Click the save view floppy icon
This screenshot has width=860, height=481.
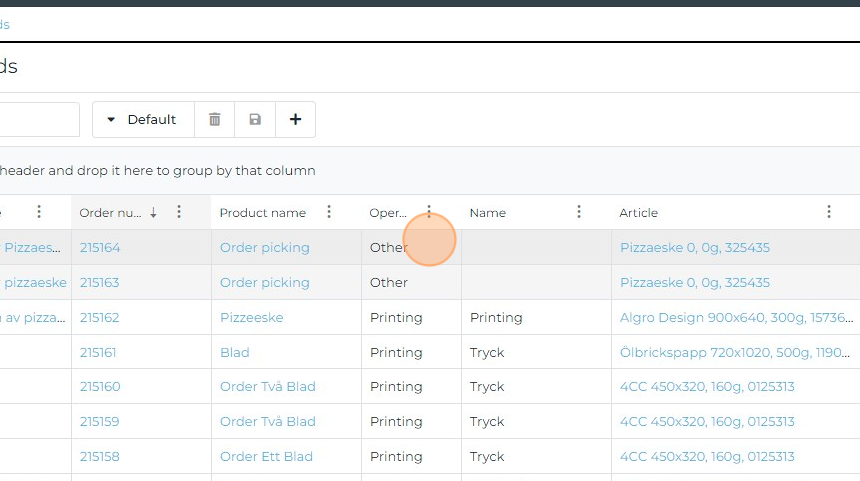255,120
